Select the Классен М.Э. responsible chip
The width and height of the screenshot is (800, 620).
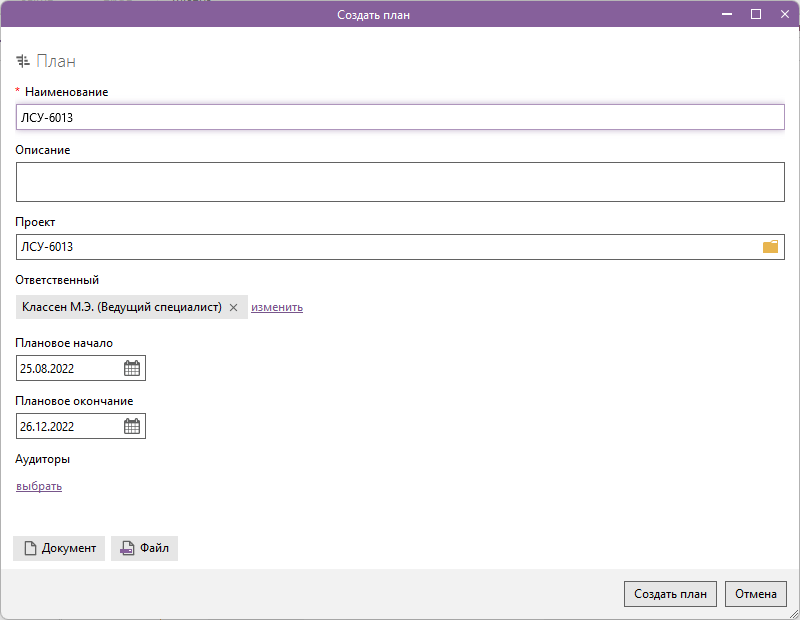pos(120,308)
